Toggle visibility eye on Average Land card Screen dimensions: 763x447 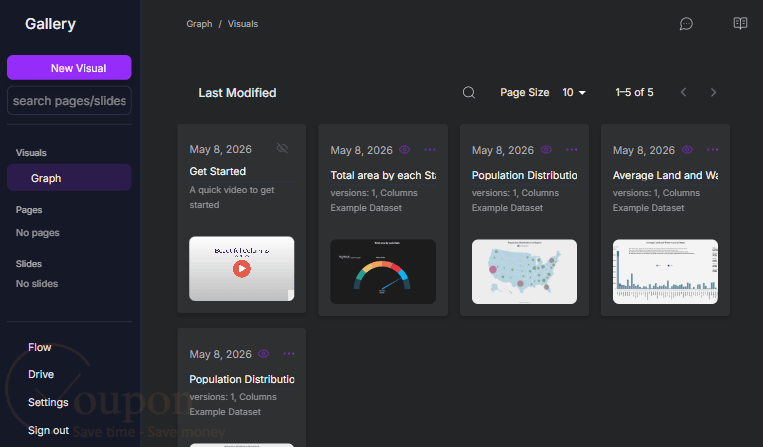click(x=687, y=150)
